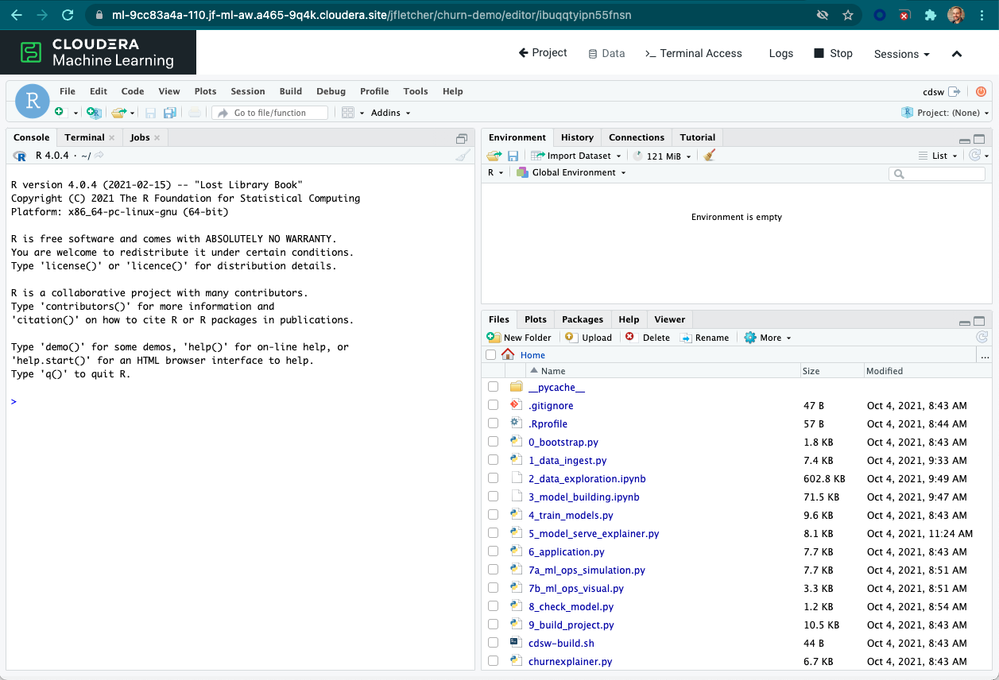Check the box next to __pycache__
Image resolution: width=999 pixels, height=680 pixels.
(x=493, y=387)
